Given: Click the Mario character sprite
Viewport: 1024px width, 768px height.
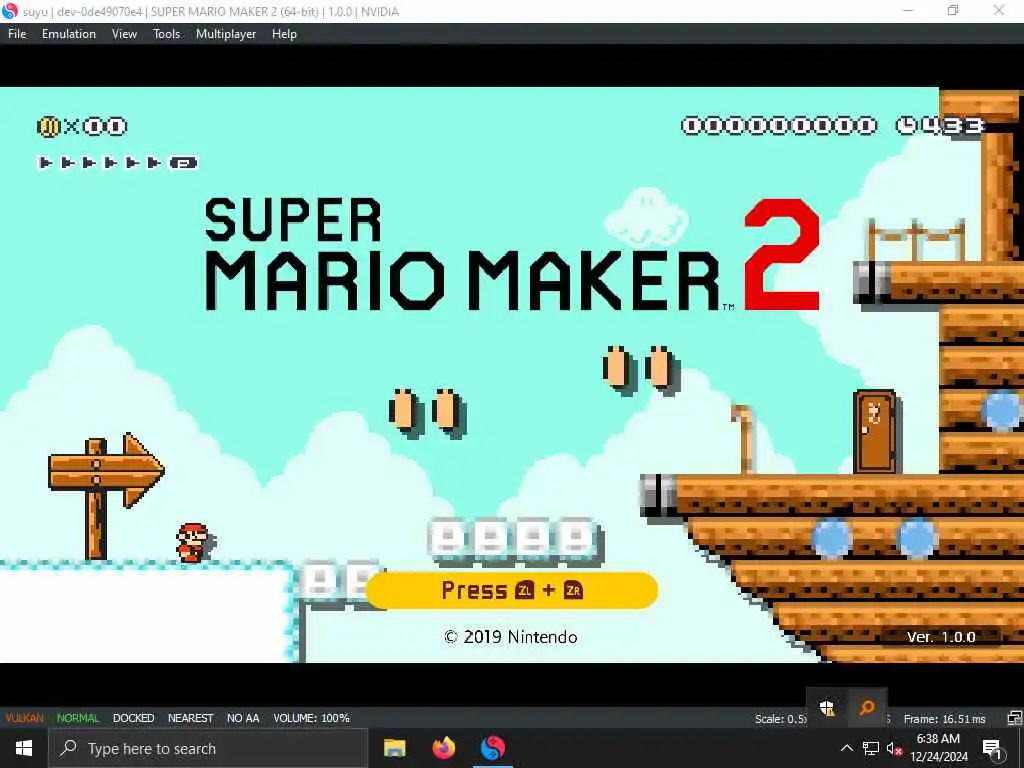Looking at the screenshot, I should coord(193,542).
